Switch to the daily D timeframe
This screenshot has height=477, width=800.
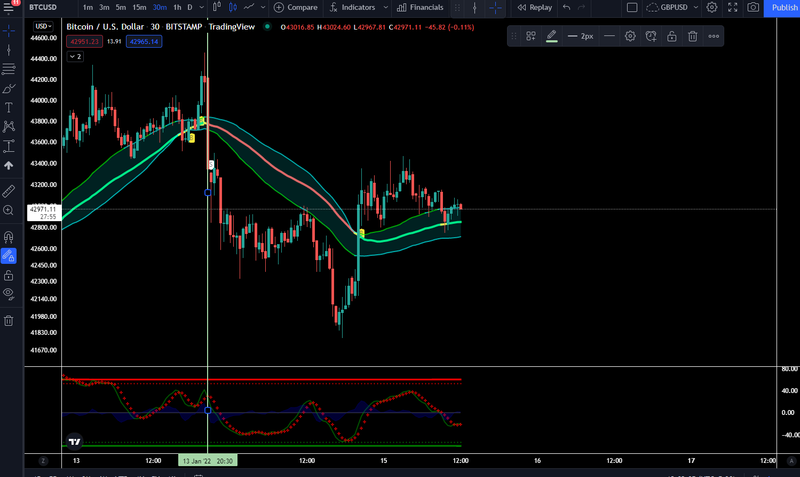coord(190,8)
